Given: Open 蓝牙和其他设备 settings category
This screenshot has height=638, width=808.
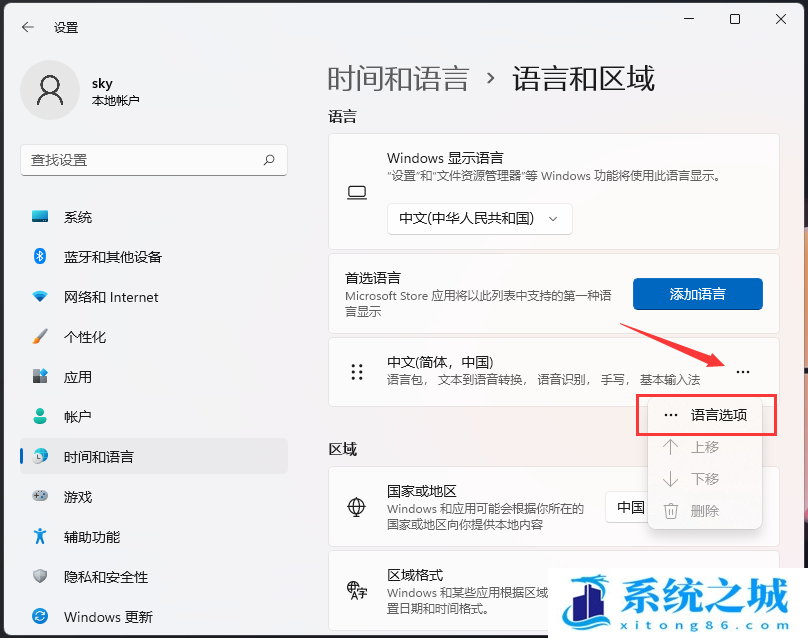Looking at the screenshot, I should click(x=154, y=256).
